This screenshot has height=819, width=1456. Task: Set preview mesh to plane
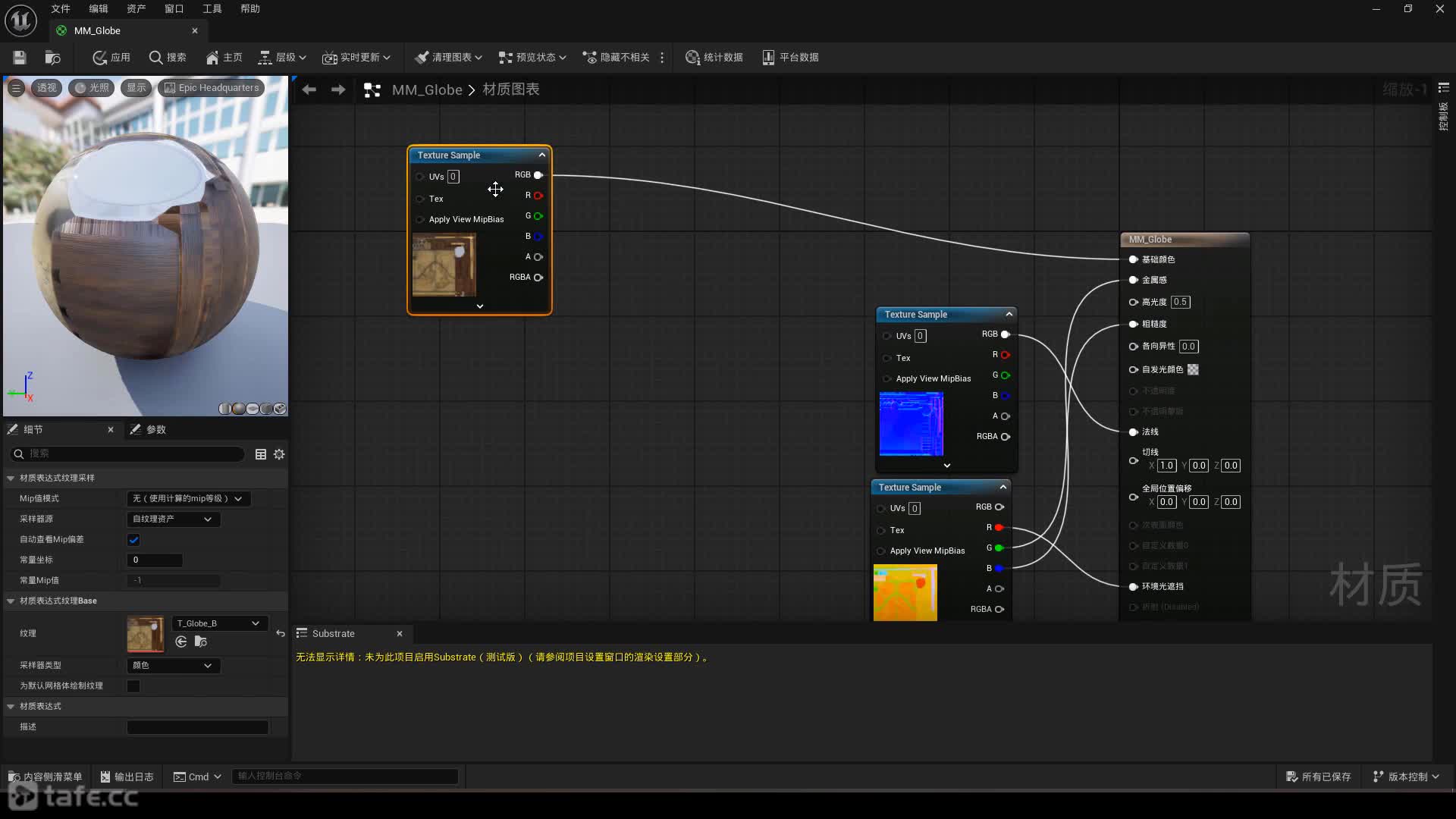click(x=253, y=409)
